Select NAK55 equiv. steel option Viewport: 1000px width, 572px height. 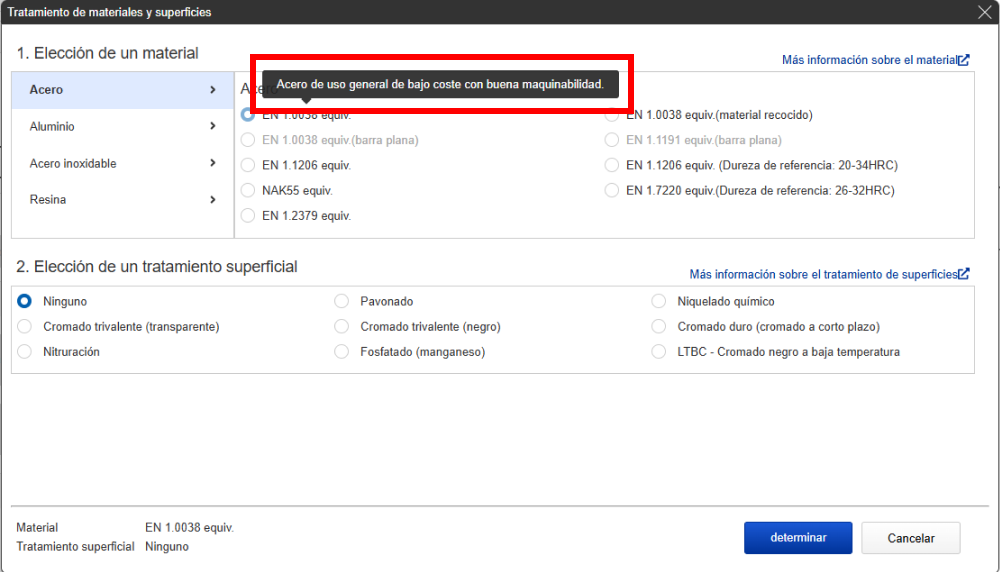tap(248, 190)
